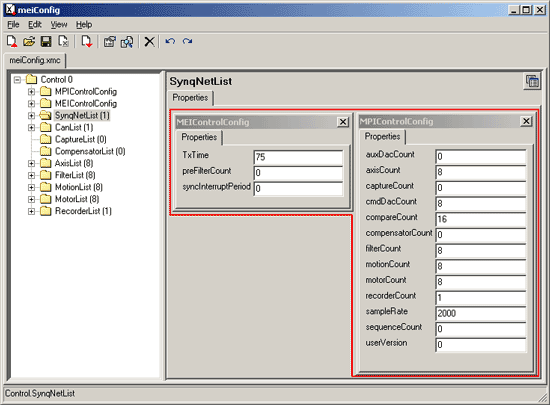Select CaptureList (0) in the tree
Screen dimensions: 550x405
point(81,139)
